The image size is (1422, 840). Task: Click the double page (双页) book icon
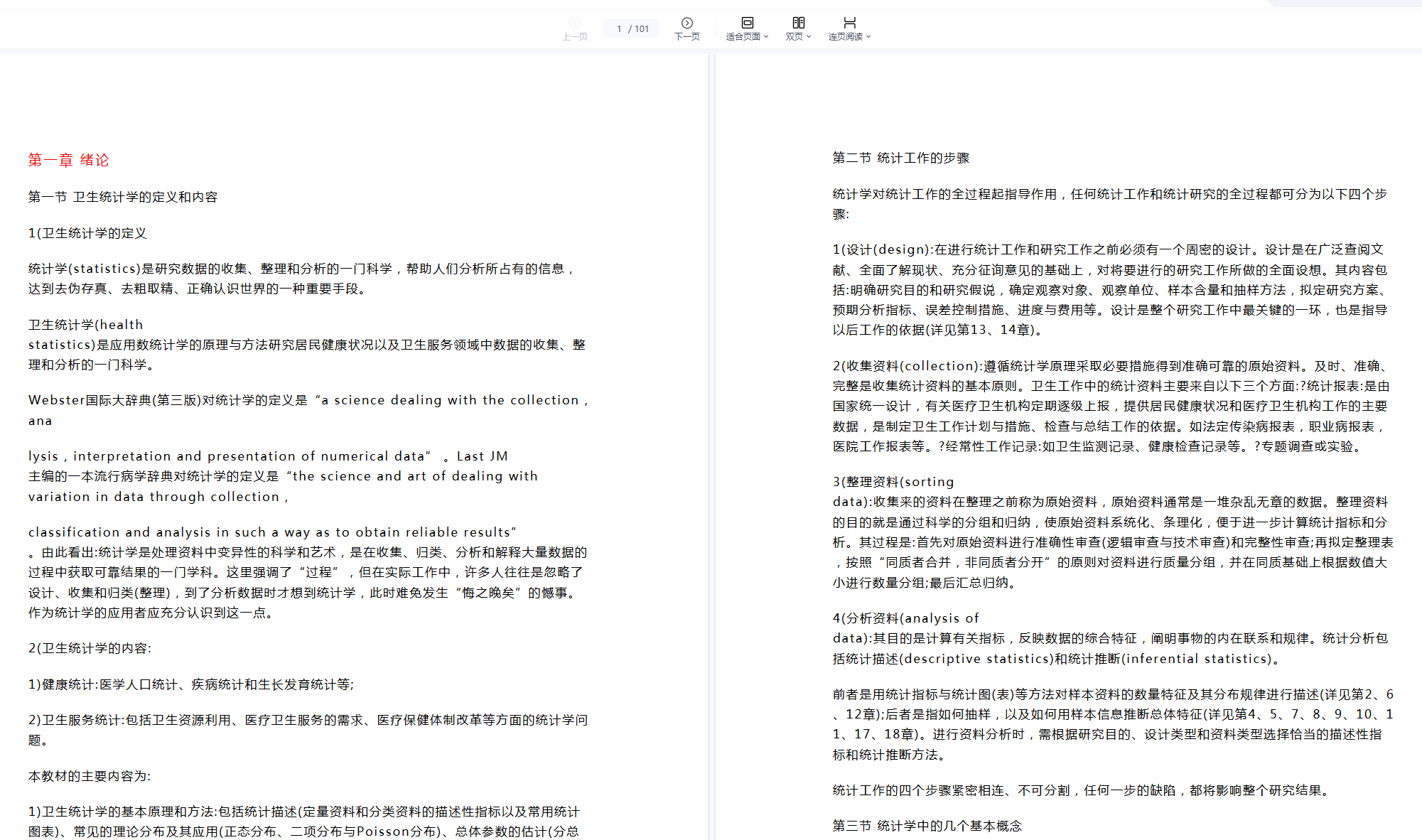click(798, 23)
